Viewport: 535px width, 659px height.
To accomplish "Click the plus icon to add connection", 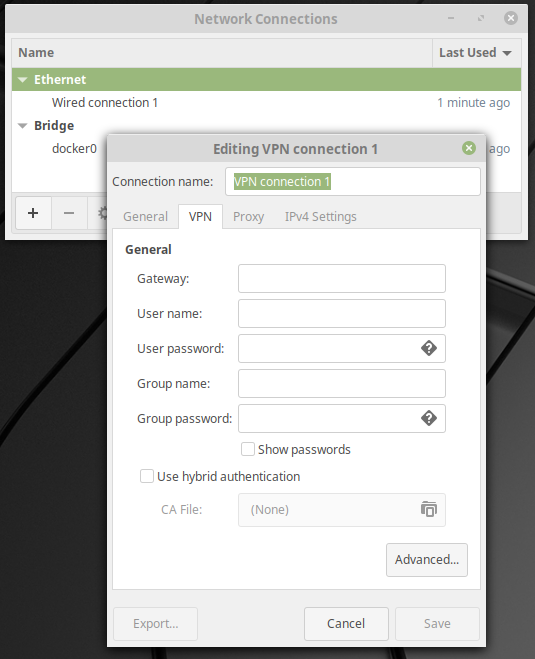I will click(33, 213).
